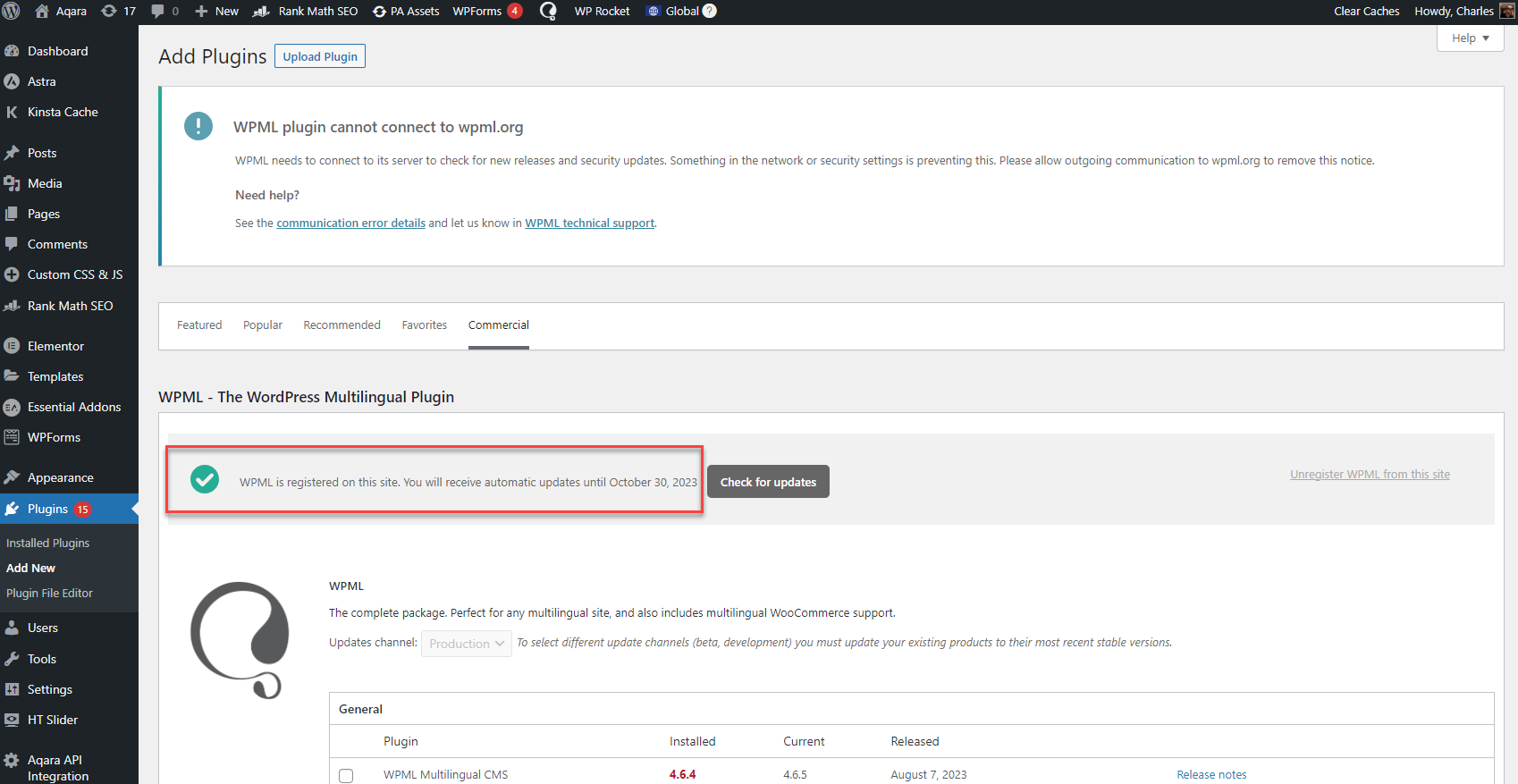Click the Dashboard gauge icon in the sidebar
The height and width of the screenshot is (784, 1518).
pyautogui.click(x=12, y=51)
